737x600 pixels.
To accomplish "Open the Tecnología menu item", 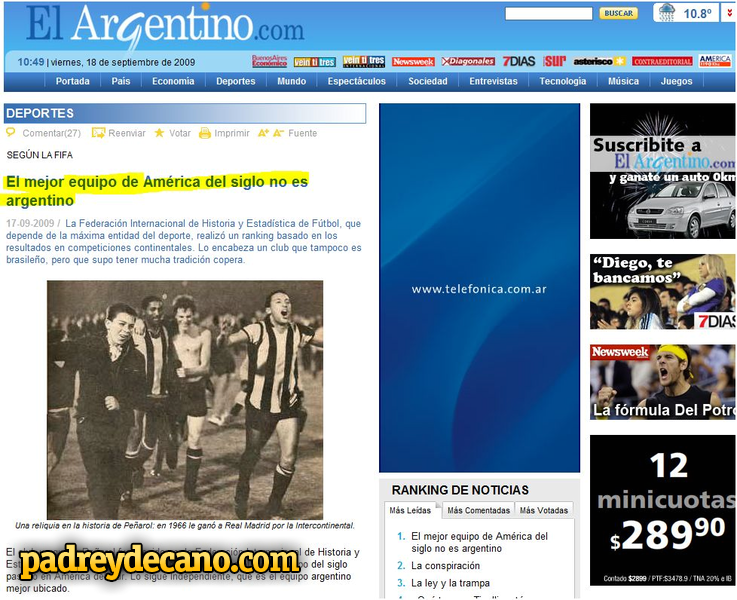I will tap(563, 81).
